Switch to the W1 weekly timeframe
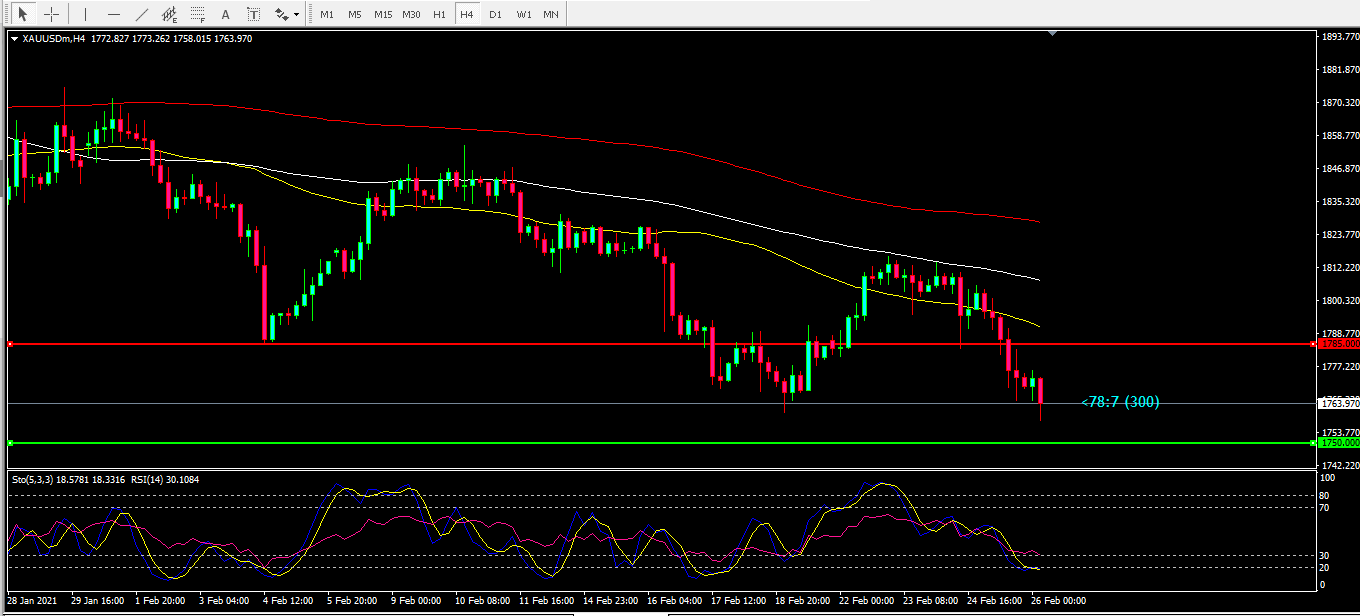 coord(523,14)
